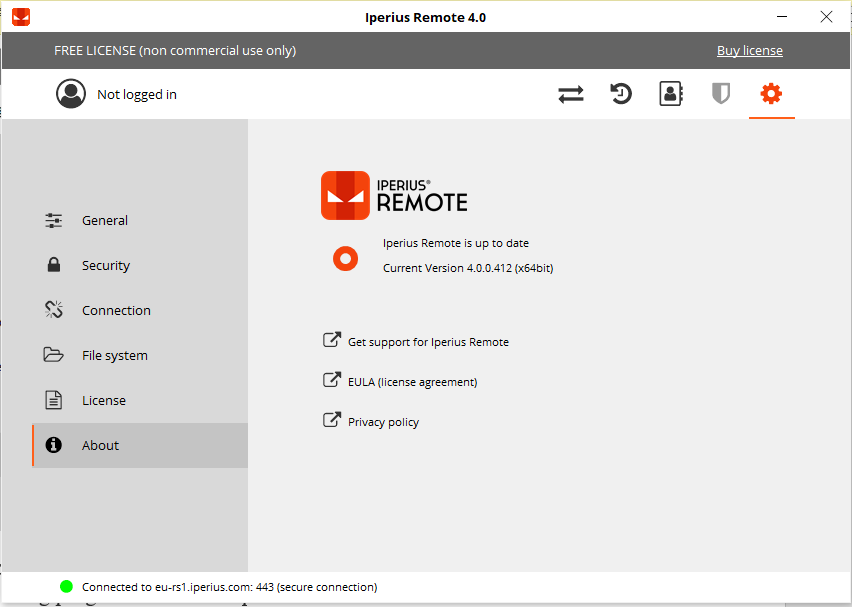Viewport: 852px width, 607px height.
Task: Open the address book contacts icon
Action: [x=670, y=94]
